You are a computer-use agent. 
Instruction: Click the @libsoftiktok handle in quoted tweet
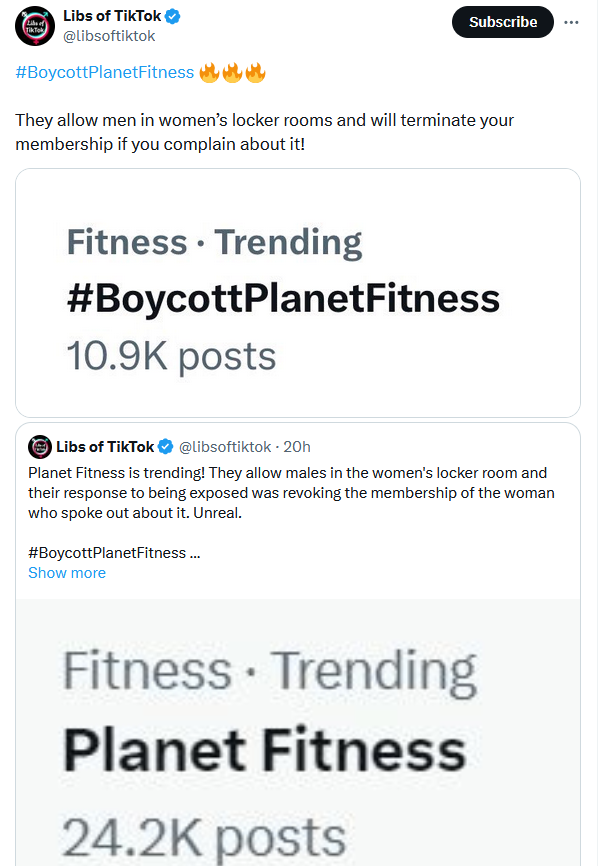[x=225, y=447]
